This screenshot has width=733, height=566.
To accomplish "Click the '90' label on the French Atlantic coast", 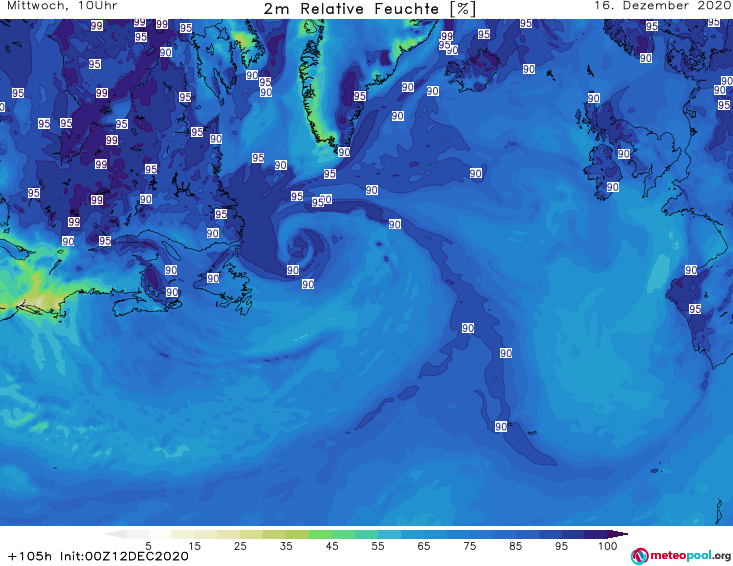I will pos(691,270).
